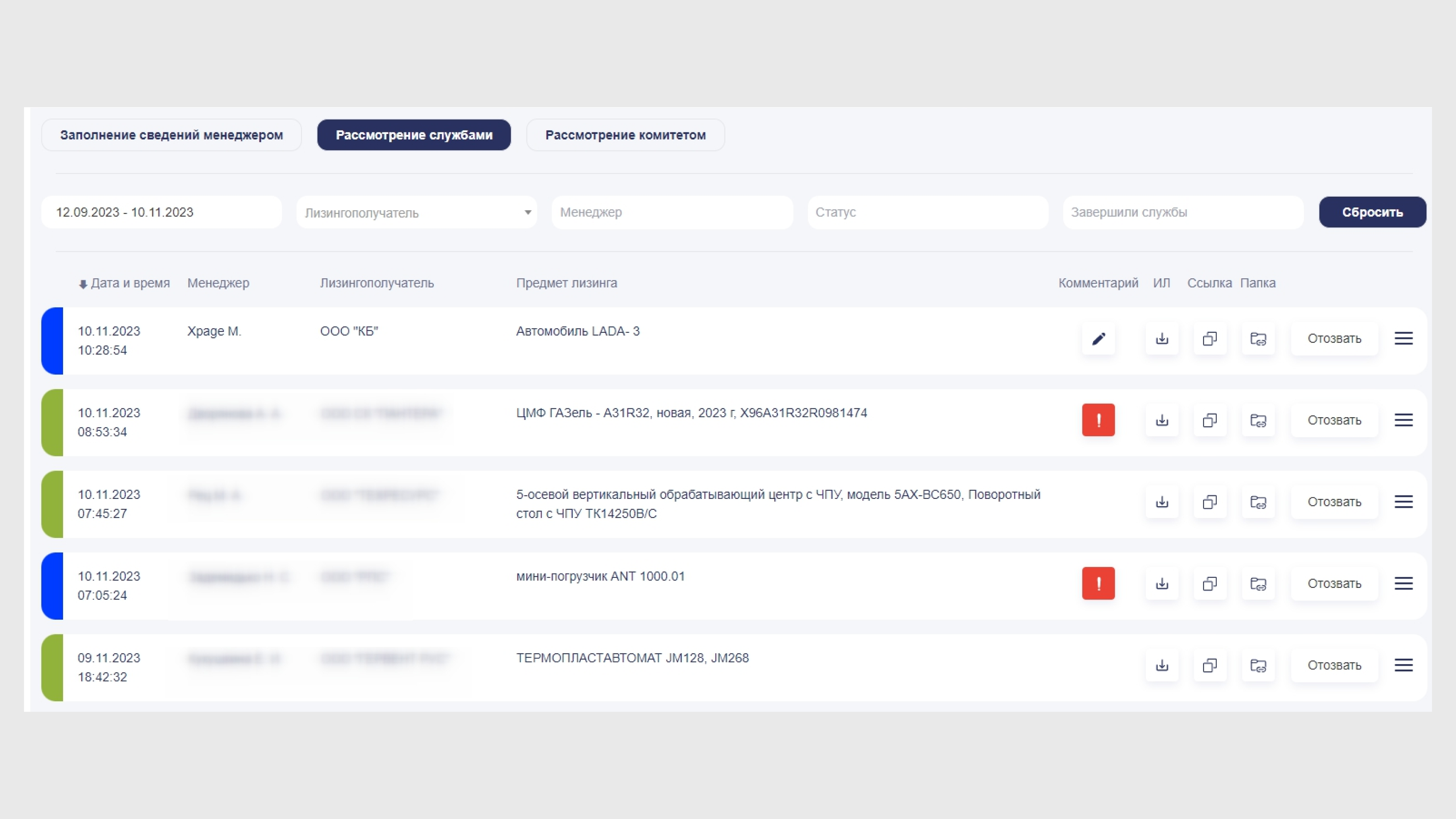Open folder for 5-осевой обрабатывающий центр row
The width and height of the screenshot is (1456, 819).
point(1258,502)
